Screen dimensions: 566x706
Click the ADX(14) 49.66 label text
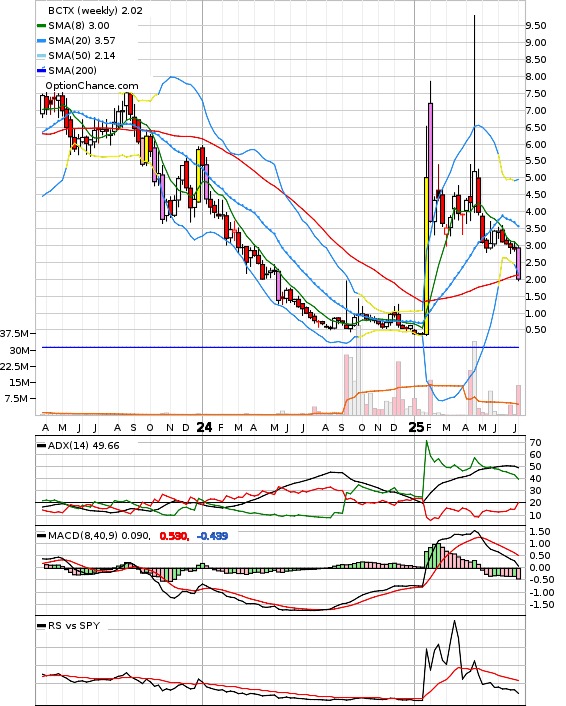(84, 446)
